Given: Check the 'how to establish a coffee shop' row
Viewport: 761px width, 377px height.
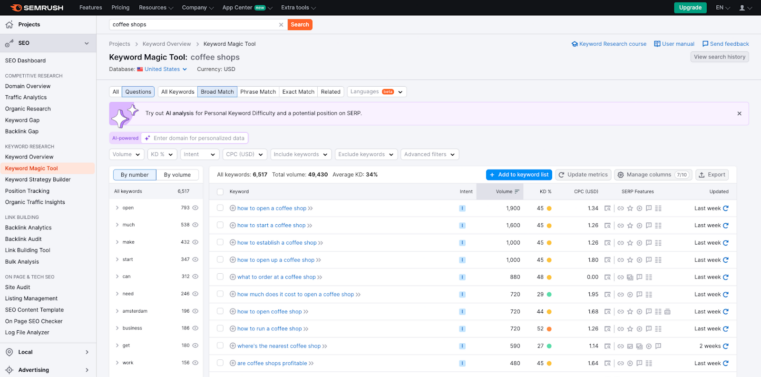Looking at the screenshot, I should coord(220,242).
